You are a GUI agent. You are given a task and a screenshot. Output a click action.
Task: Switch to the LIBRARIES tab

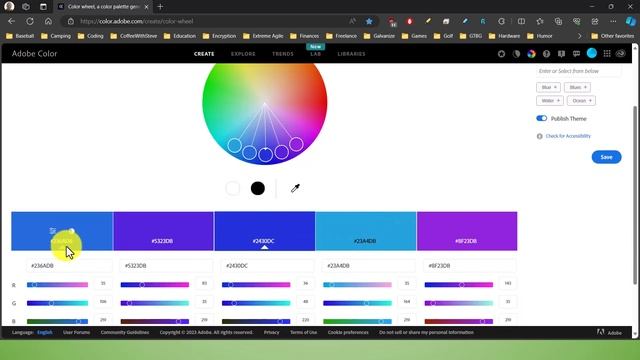coord(351,54)
